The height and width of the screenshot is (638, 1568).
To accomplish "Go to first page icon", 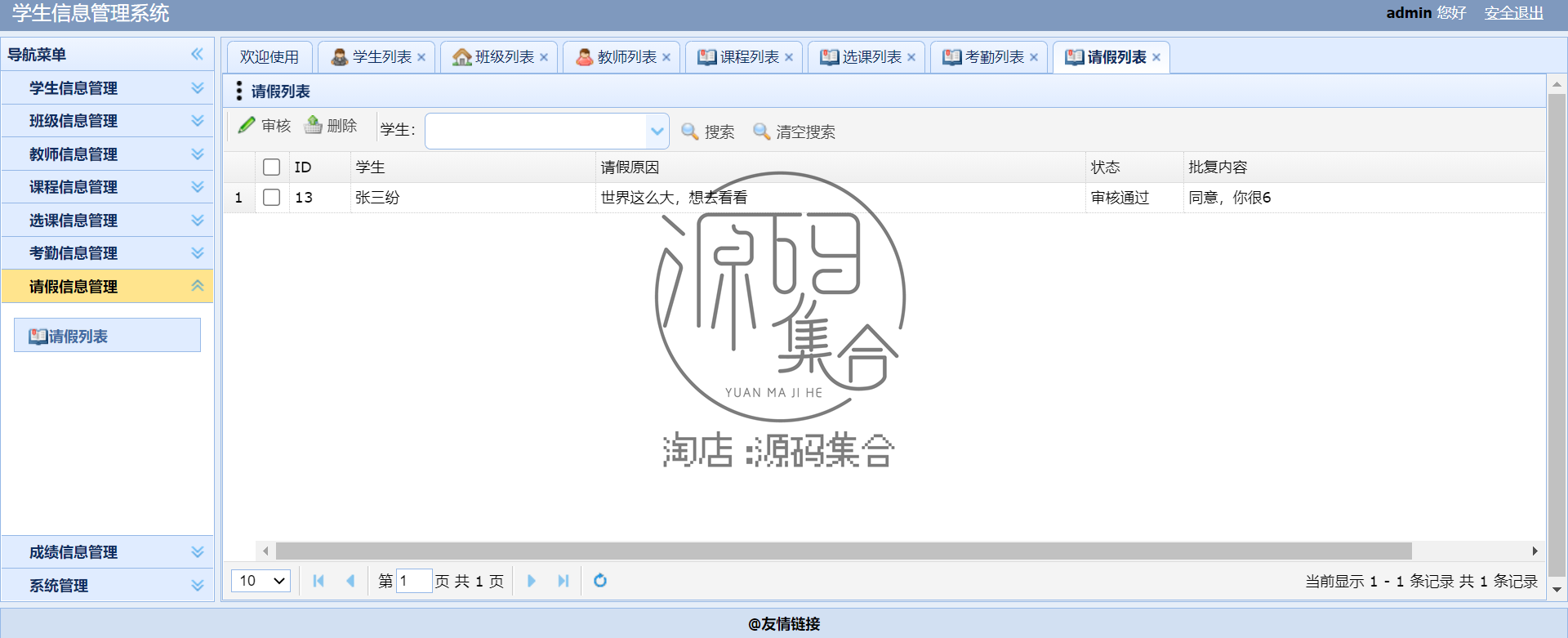I will (318, 581).
